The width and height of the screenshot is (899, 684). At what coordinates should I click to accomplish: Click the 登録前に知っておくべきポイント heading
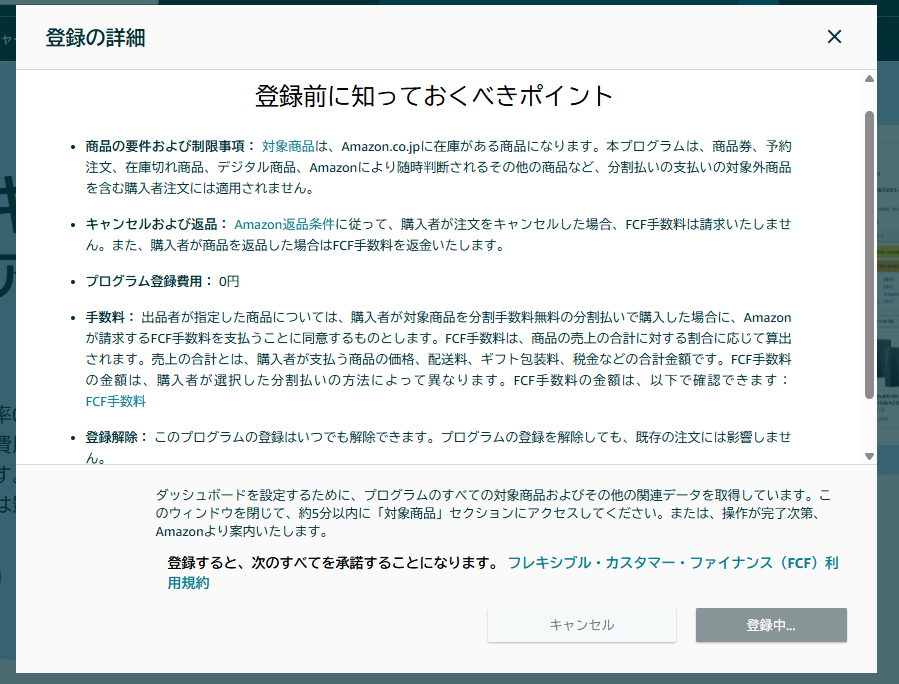point(434,96)
